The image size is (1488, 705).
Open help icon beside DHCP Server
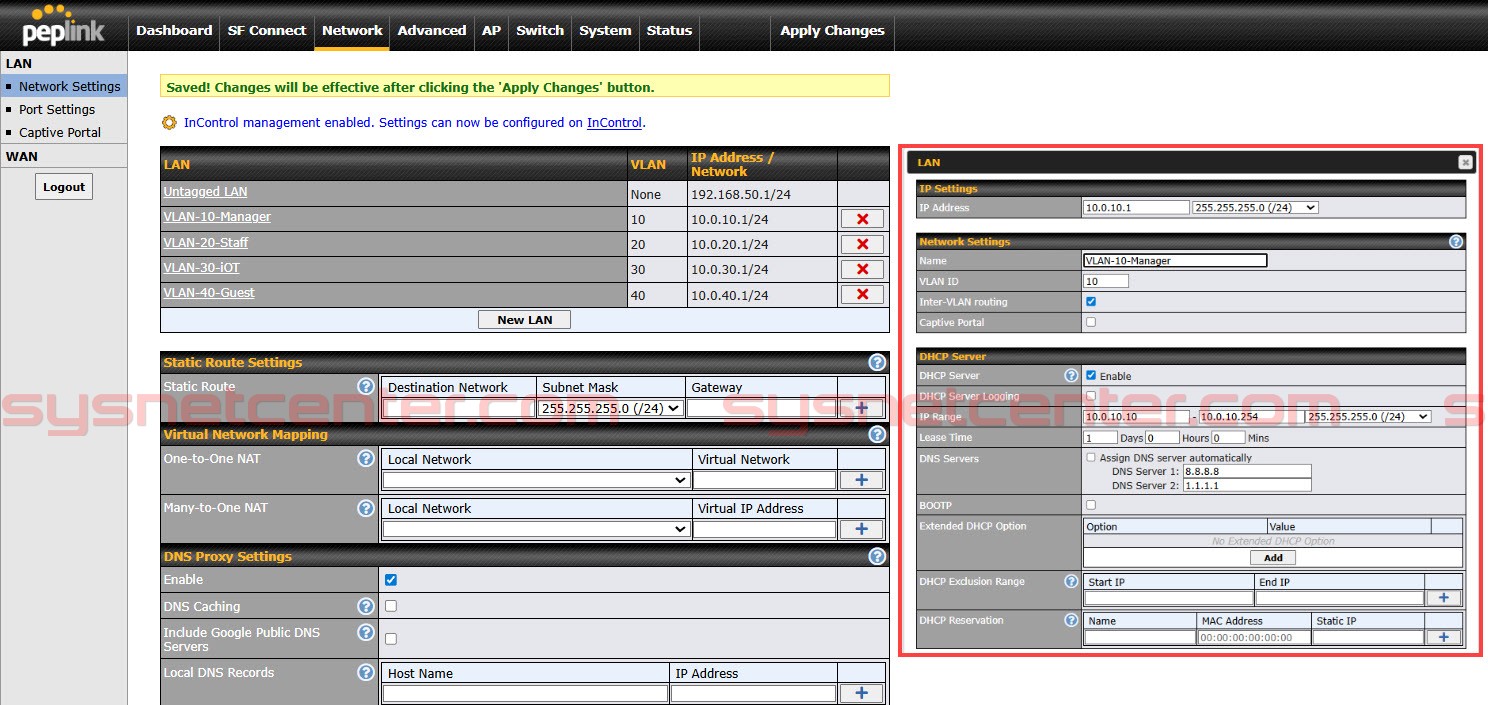1072,375
